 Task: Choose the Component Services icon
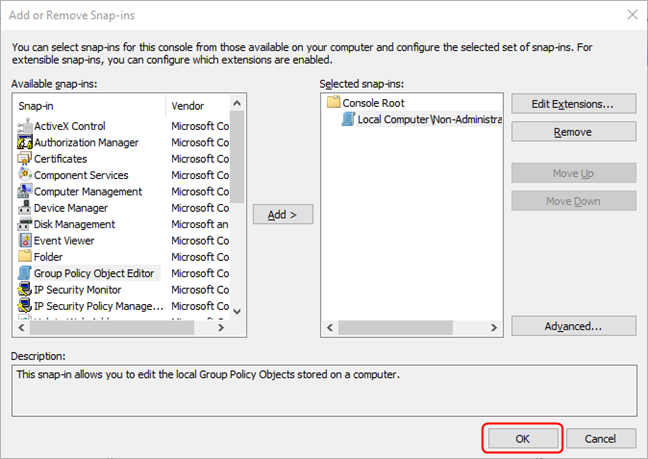[x=26, y=175]
